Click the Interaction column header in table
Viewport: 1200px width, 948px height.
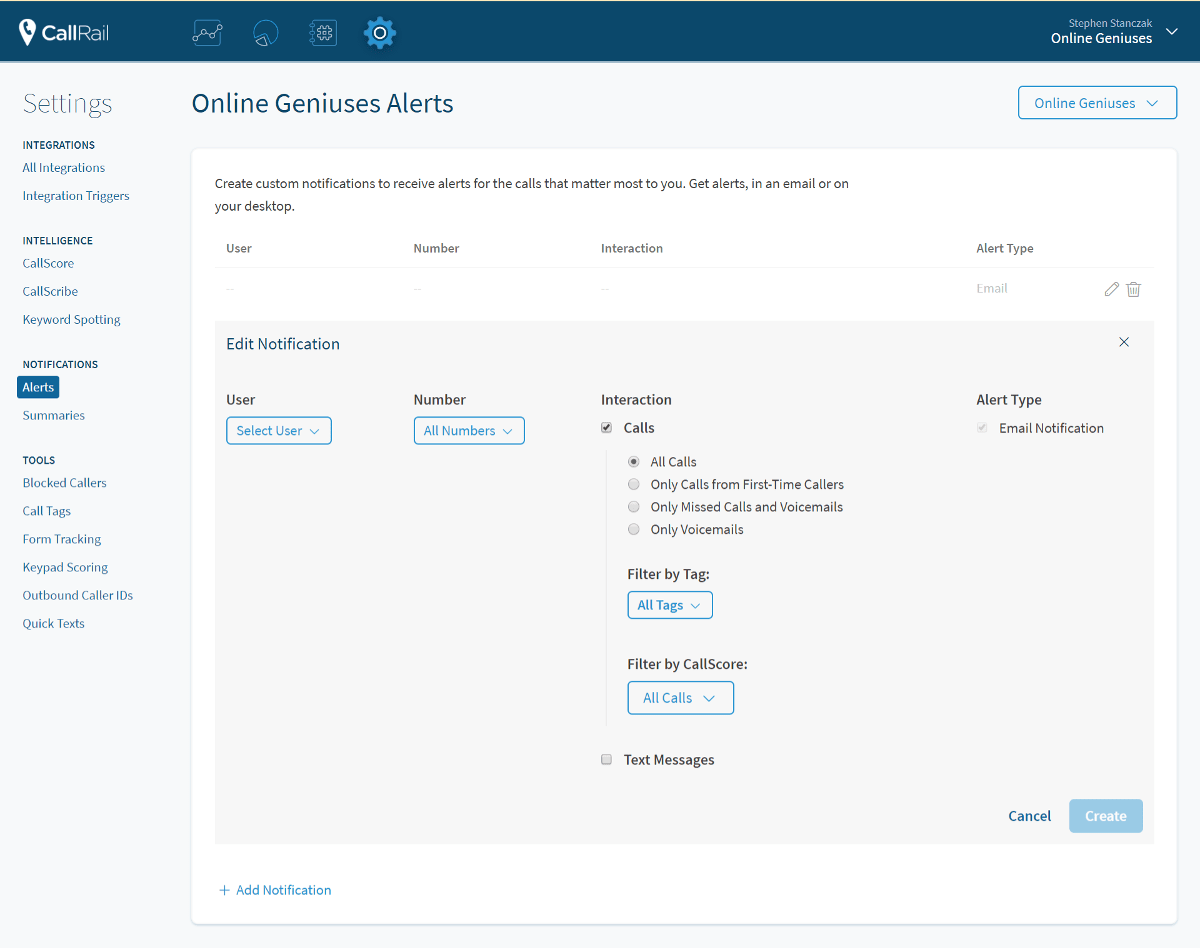tap(632, 248)
